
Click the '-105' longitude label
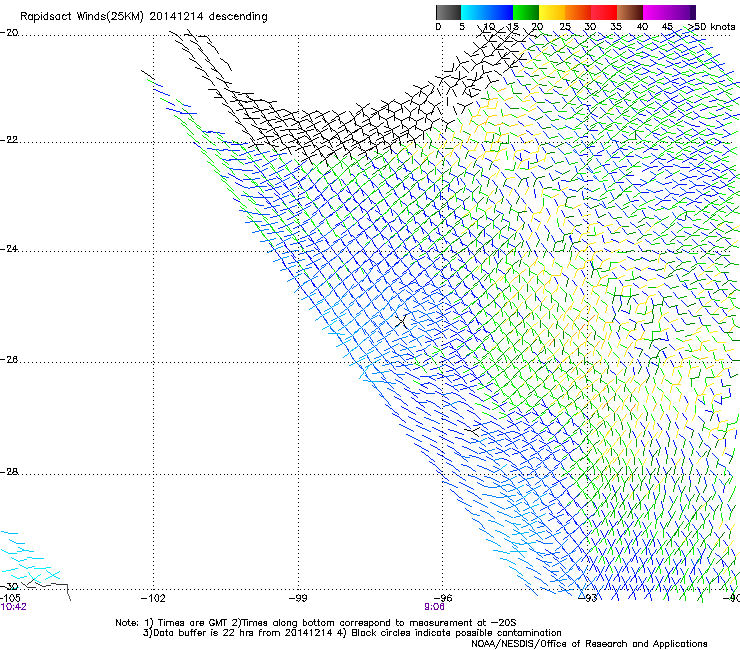10,598
